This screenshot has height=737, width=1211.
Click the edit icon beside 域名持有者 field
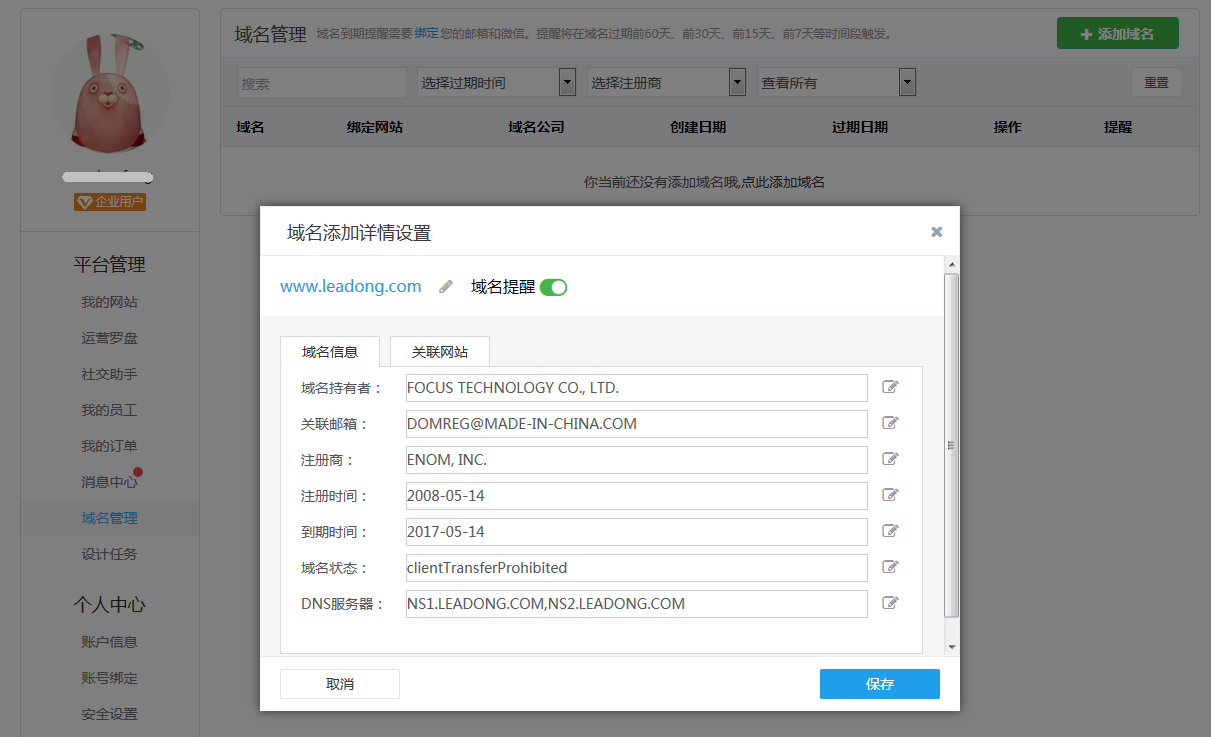tap(890, 387)
